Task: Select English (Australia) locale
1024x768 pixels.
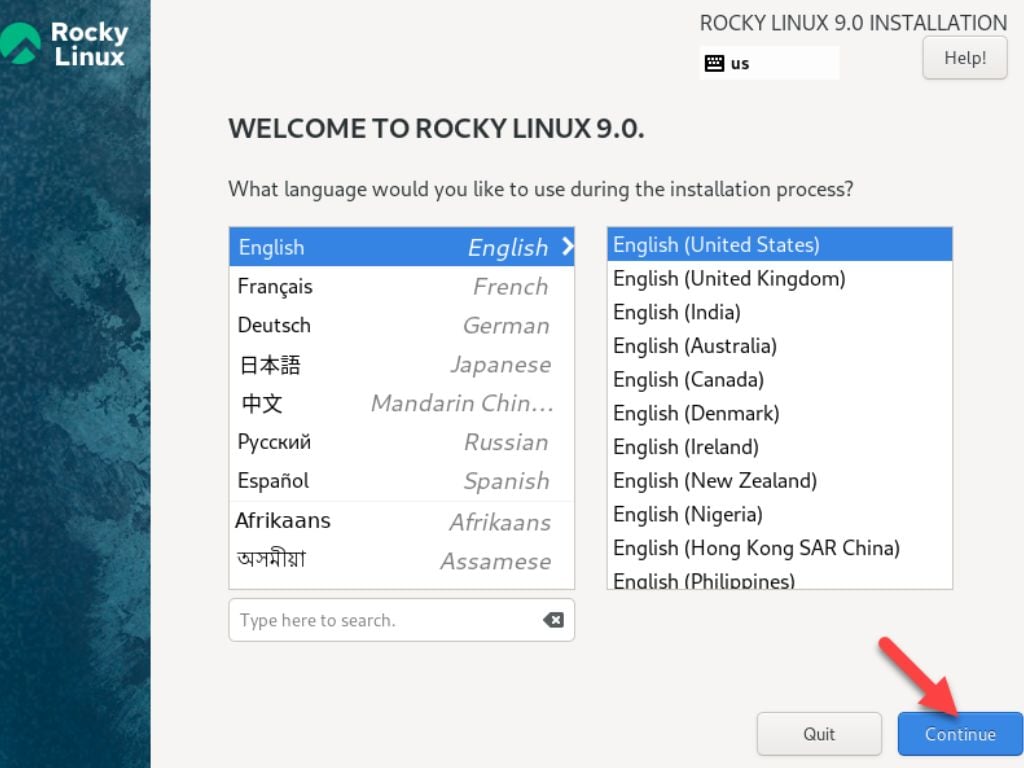Action: [695, 346]
